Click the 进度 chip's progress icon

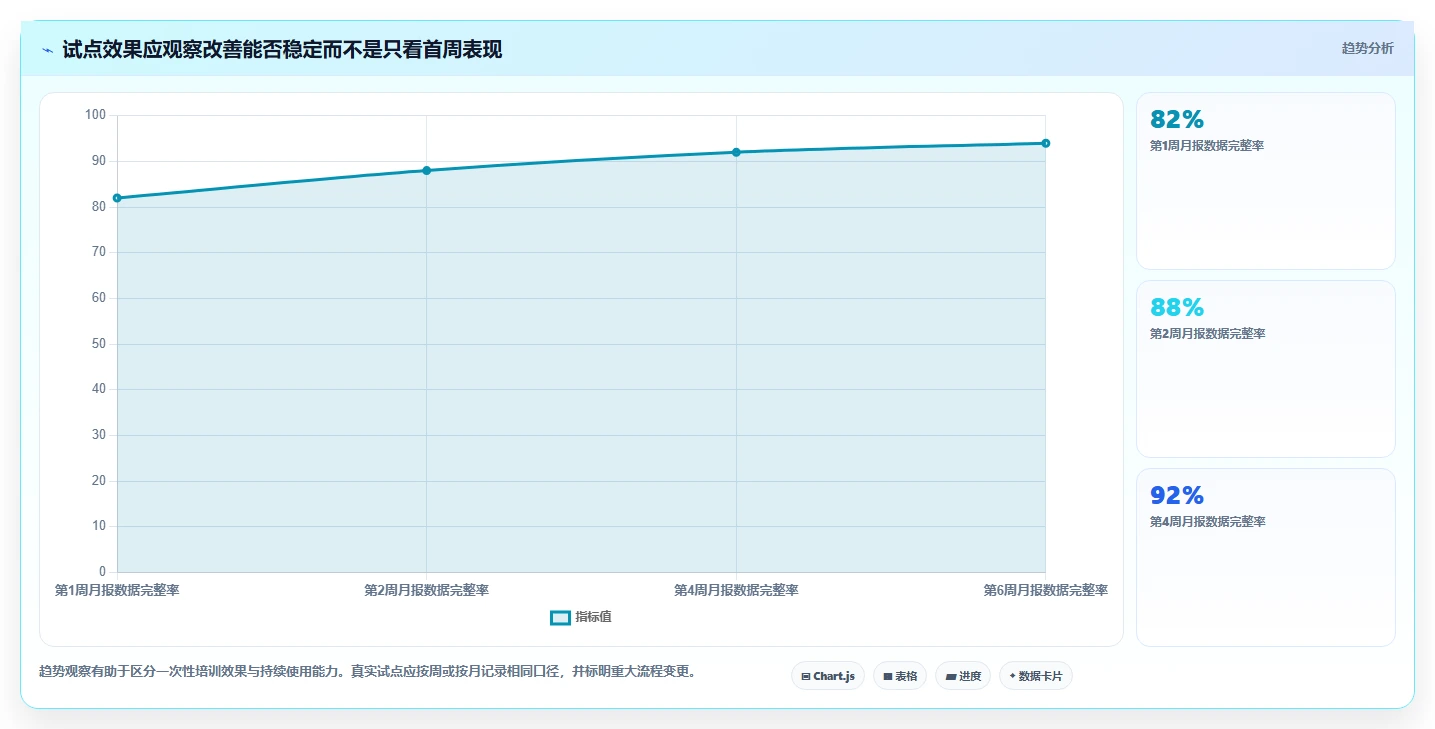coord(951,677)
